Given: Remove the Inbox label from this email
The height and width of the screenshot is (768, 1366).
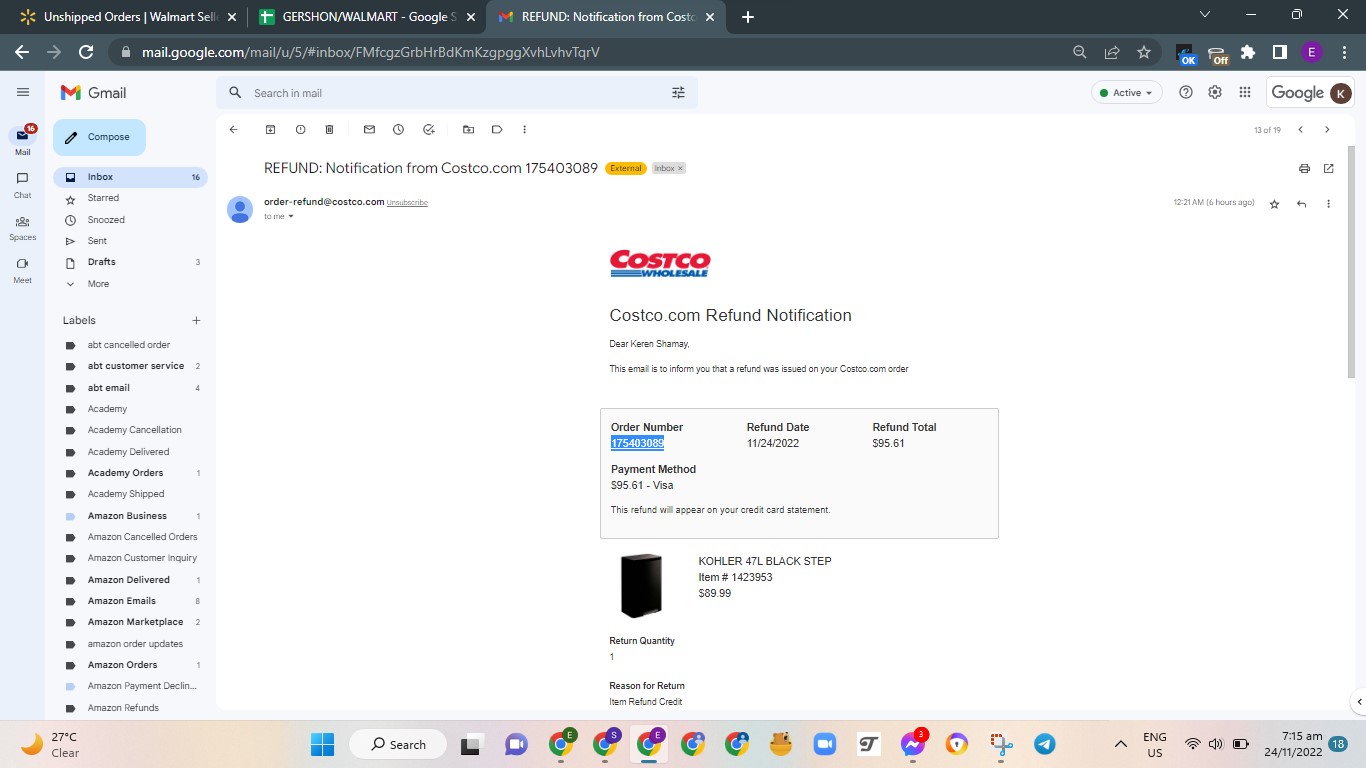Looking at the screenshot, I should (x=681, y=168).
